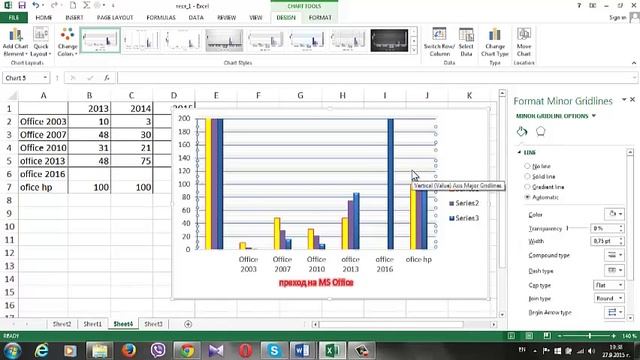Click zoom out minus button
Image resolution: width=640 pixels, height=360 pixels.
(560, 336)
